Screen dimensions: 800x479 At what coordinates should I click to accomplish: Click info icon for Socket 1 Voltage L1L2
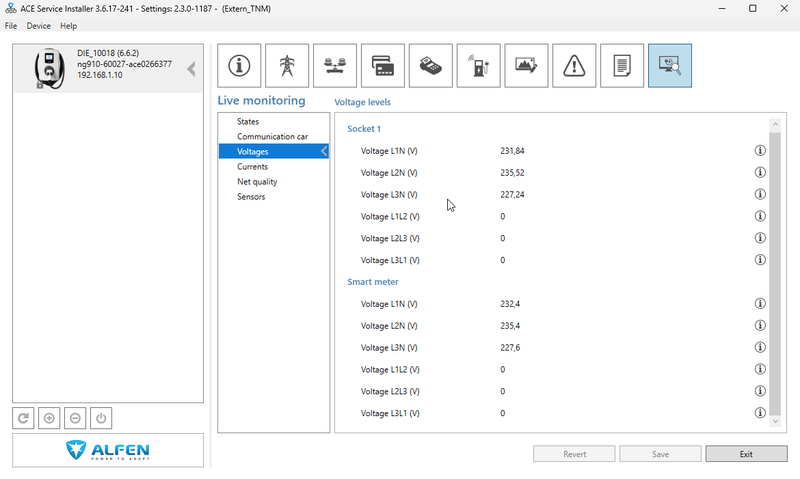(x=760, y=216)
